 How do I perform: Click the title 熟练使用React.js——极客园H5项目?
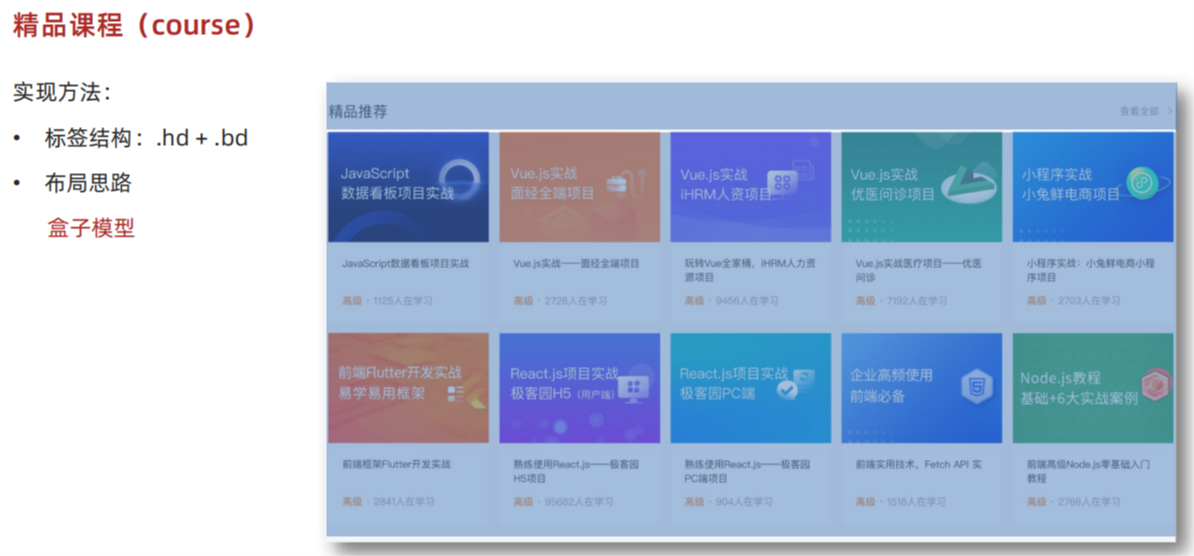[x=576, y=471]
